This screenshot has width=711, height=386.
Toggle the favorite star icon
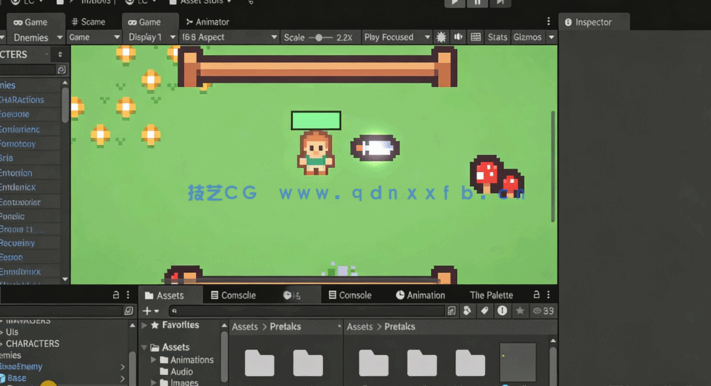click(520, 311)
